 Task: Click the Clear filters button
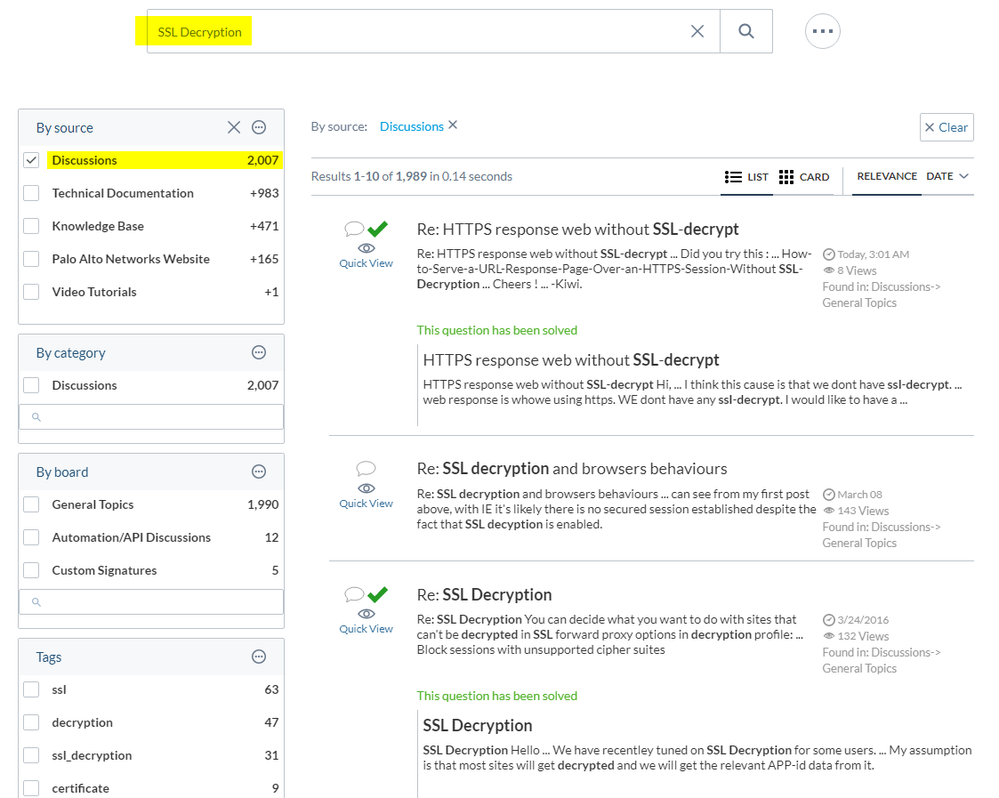point(946,127)
